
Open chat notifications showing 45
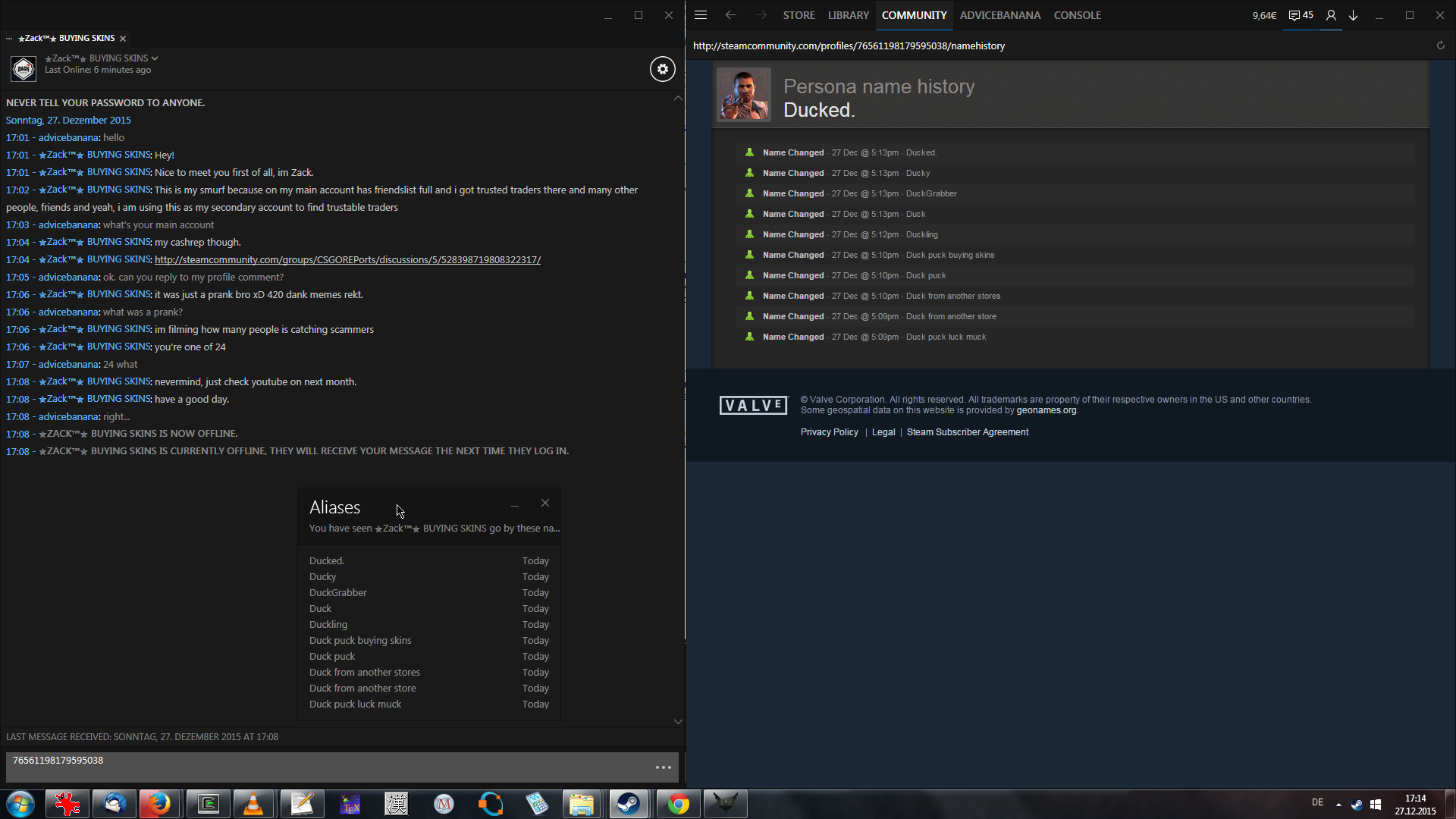coord(1301,15)
